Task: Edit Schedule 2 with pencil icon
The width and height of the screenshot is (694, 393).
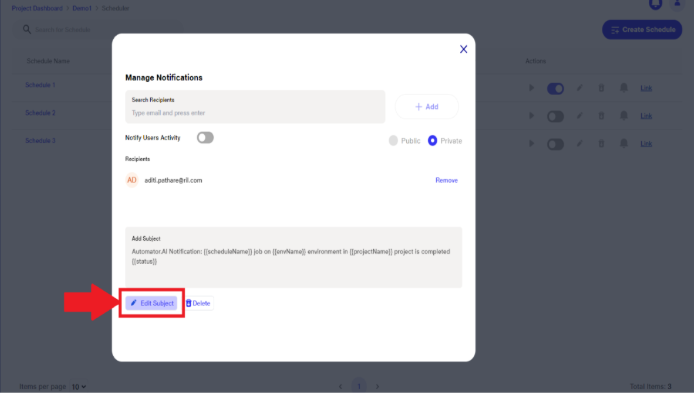Action: coord(579,116)
